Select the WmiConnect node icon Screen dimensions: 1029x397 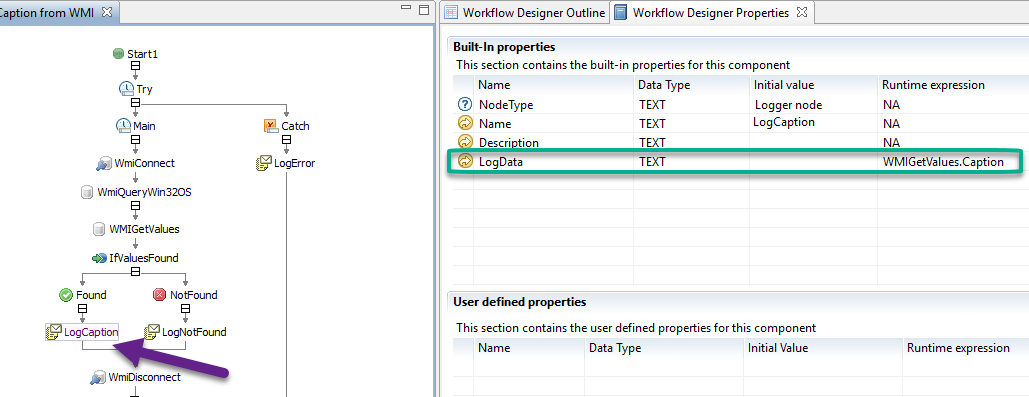103,163
